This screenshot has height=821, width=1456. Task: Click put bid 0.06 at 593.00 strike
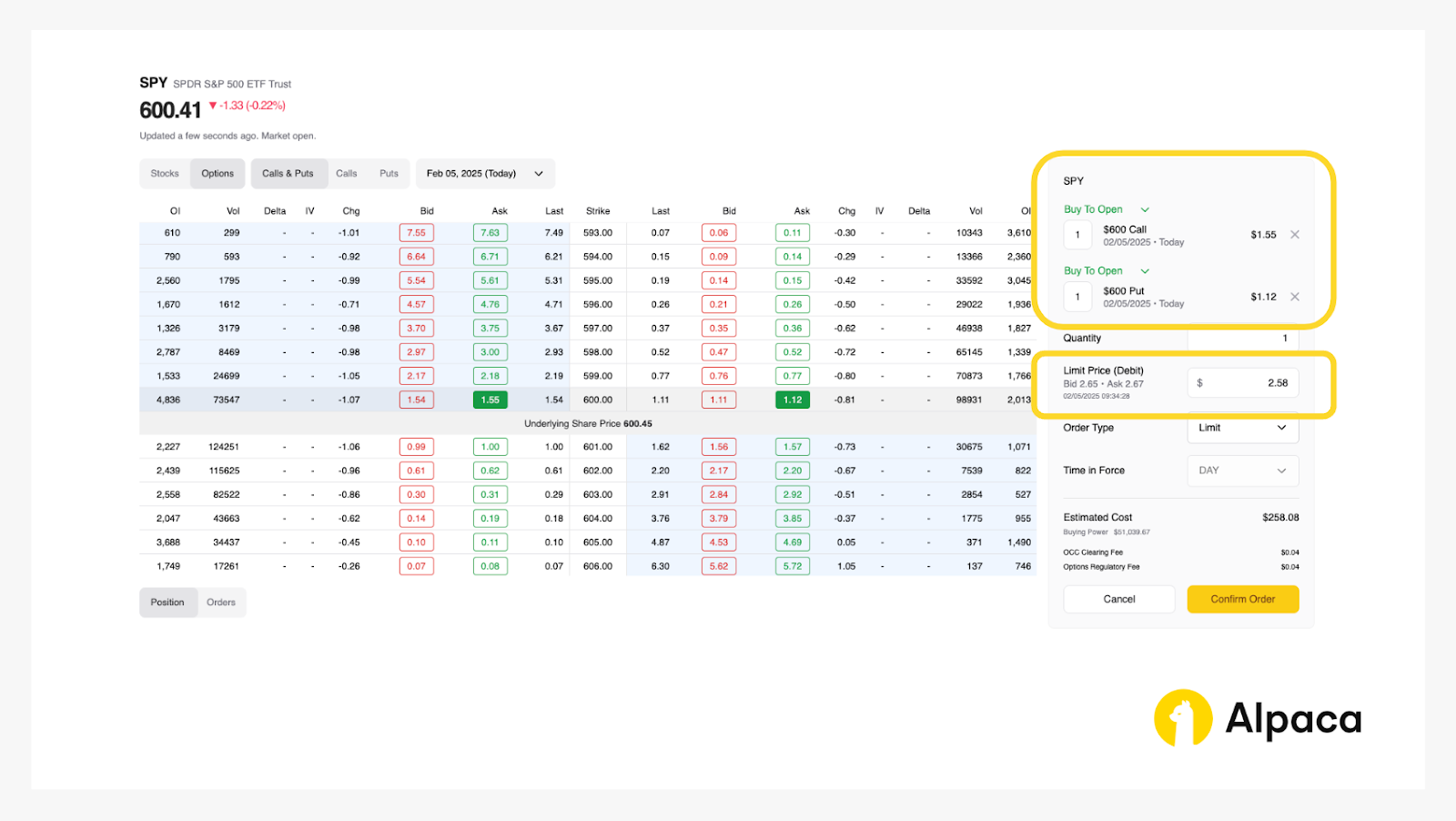(x=719, y=233)
